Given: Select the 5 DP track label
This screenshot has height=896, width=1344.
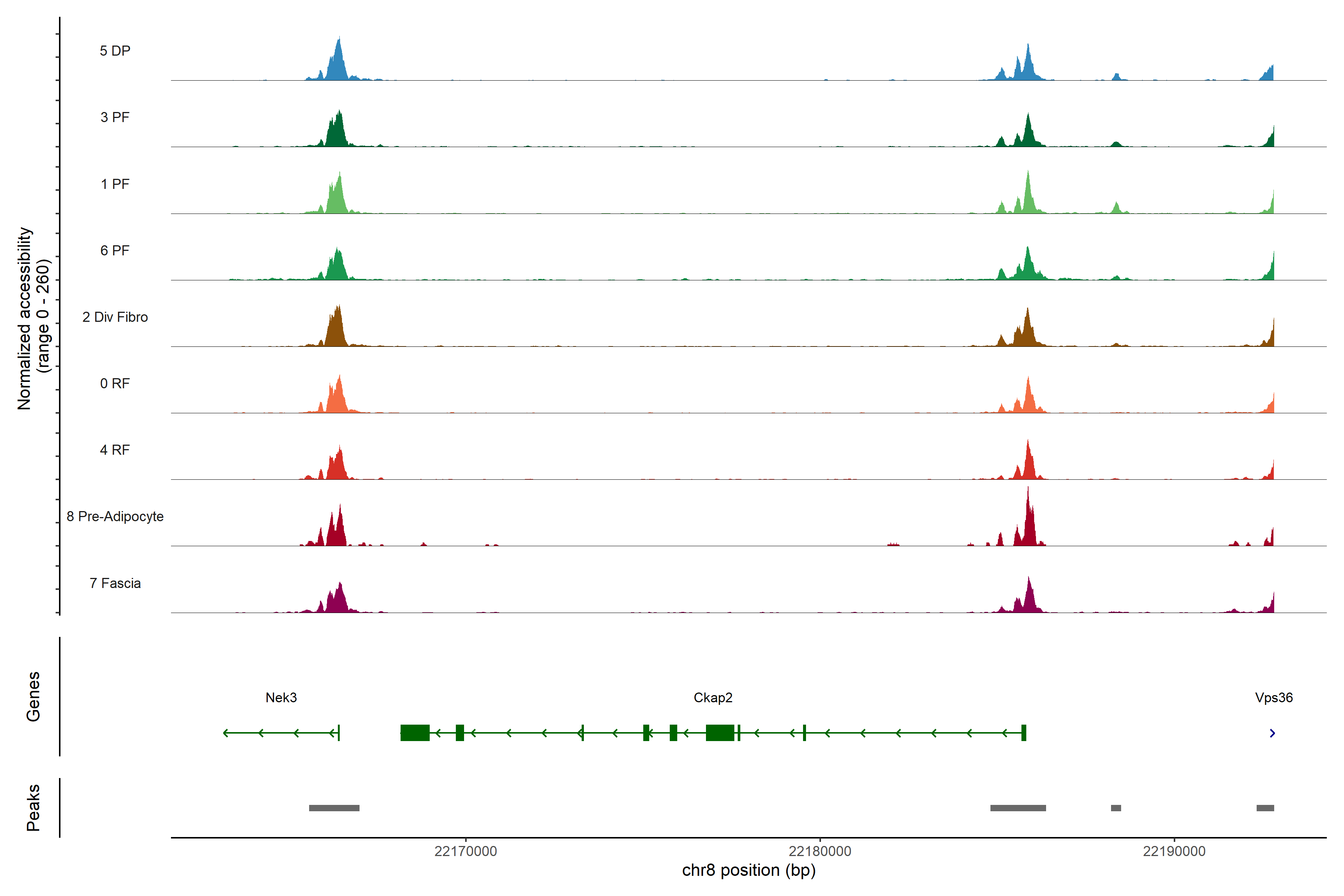Looking at the screenshot, I should coord(115,51).
